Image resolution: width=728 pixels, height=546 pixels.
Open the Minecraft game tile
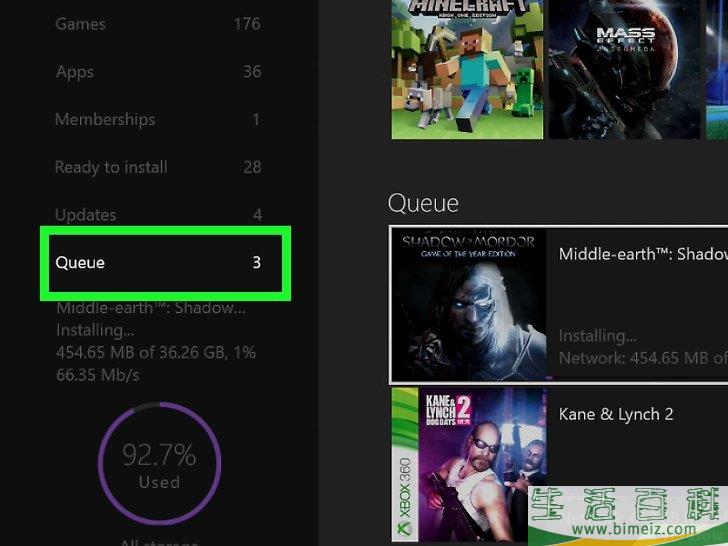pyautogui.click(x=467, y=69)
